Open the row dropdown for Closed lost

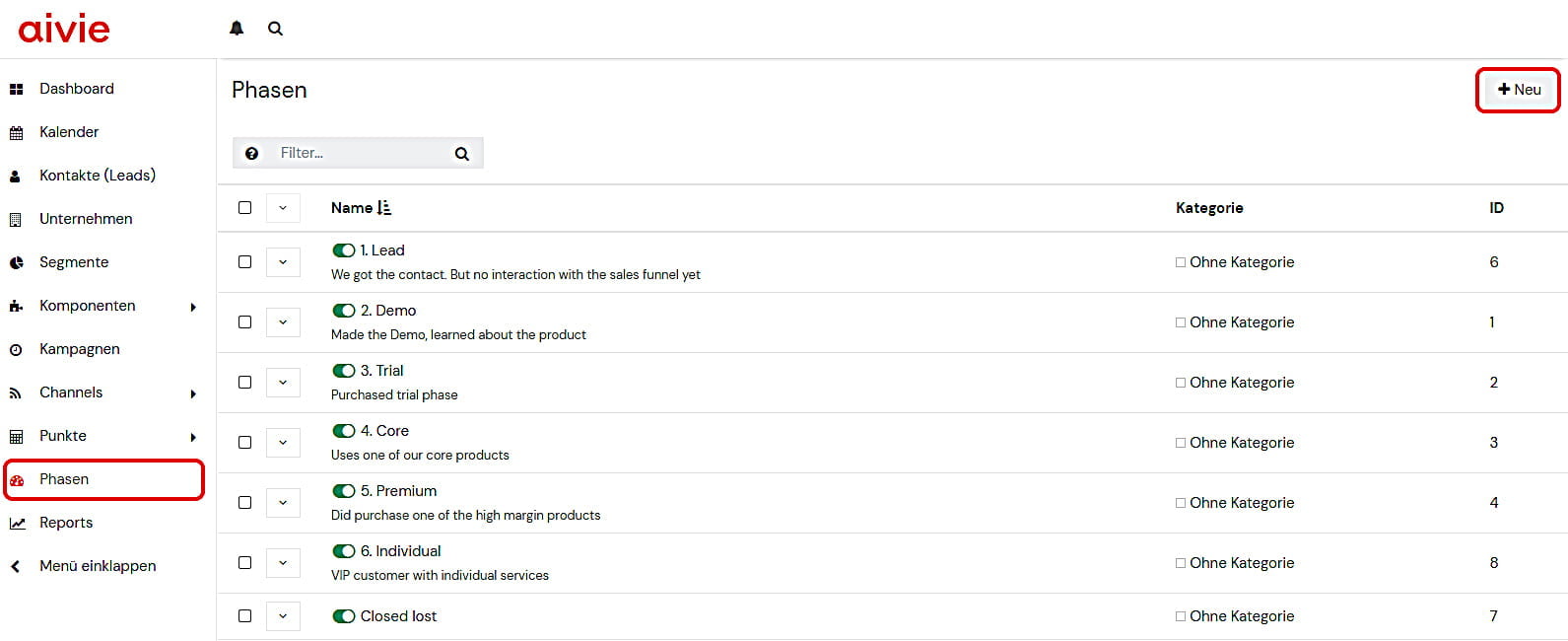pos(283,616)
